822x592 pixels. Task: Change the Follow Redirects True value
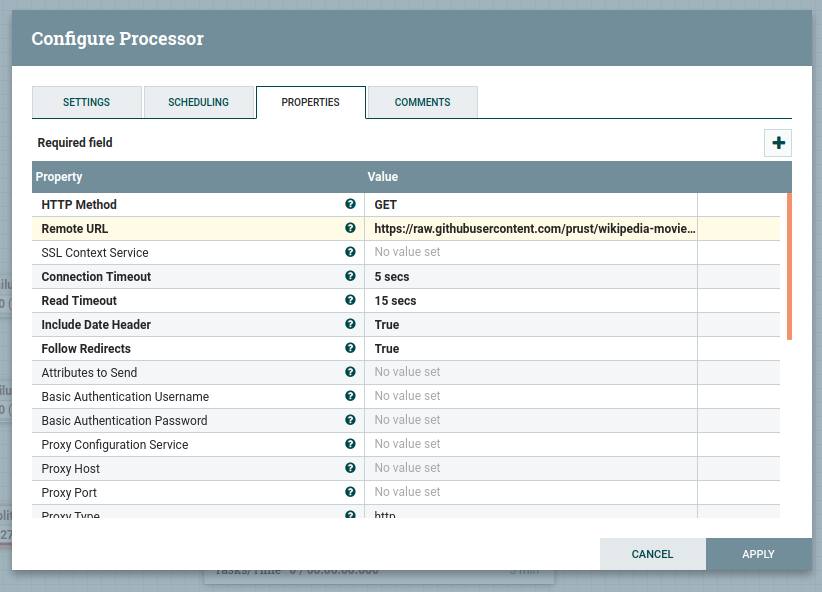[x=530, y=349]
